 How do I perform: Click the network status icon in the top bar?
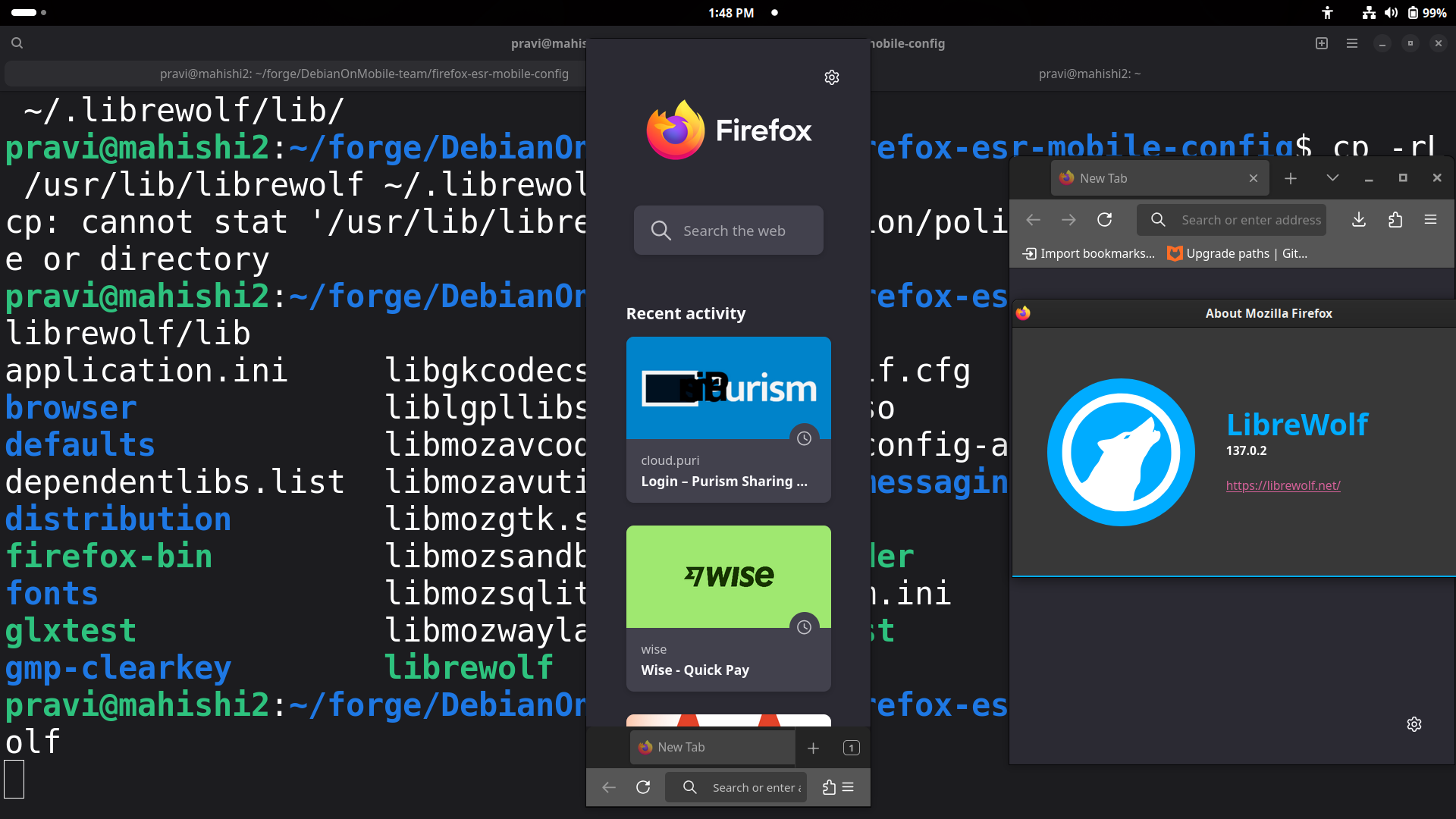1369,13
